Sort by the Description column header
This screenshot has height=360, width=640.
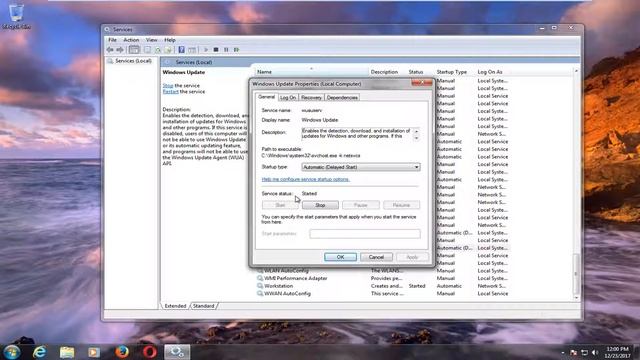[x=384, y=72]
